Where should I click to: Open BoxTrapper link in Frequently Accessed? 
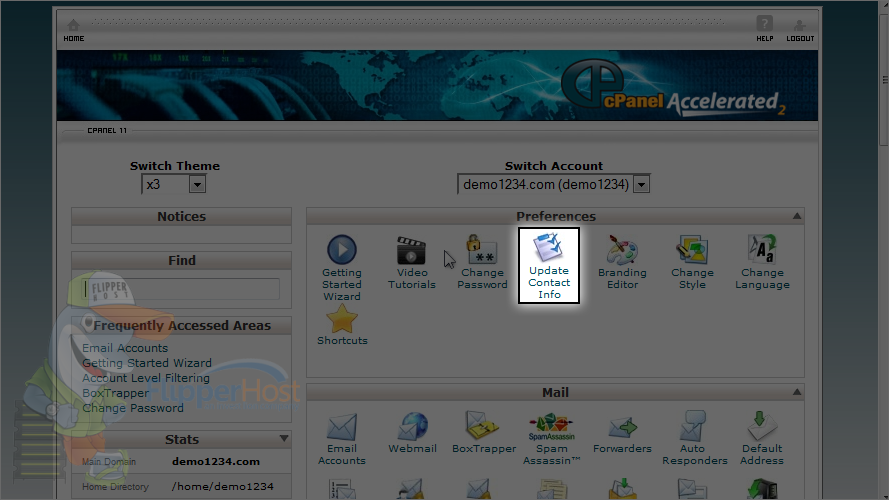pyautogui.click(x=116, y=393)
